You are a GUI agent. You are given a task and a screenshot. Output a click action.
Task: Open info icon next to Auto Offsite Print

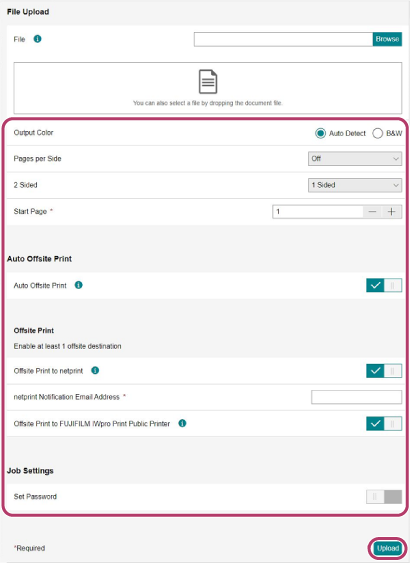coord(78,285)
